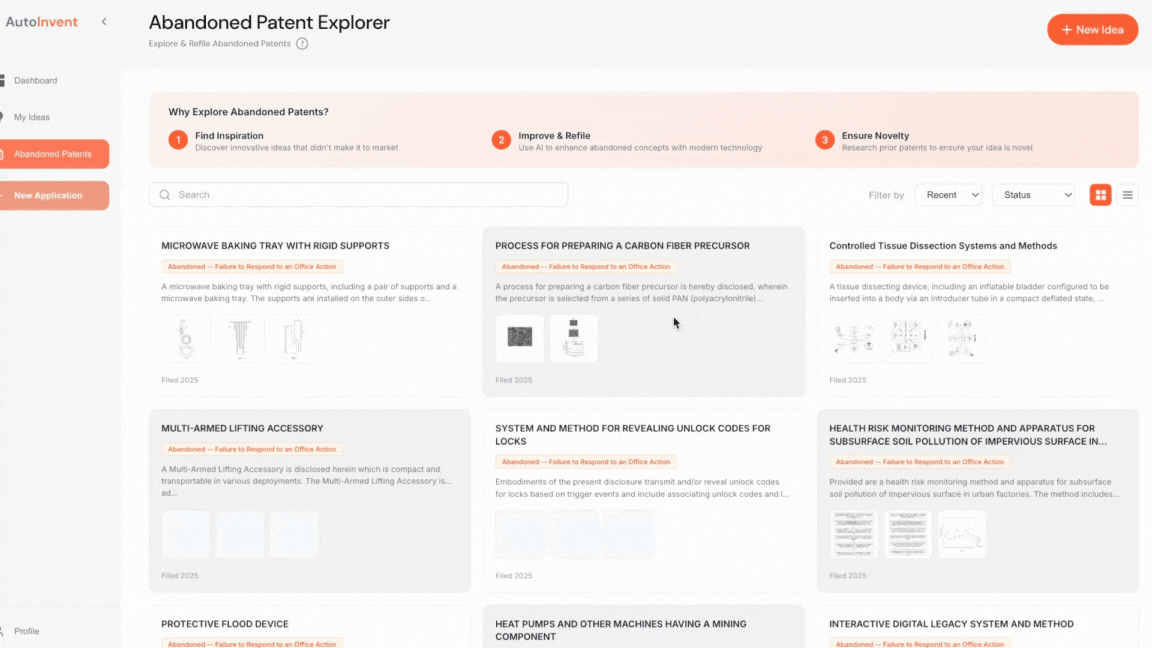The image size is (1152, 648).
Task: Select the orange grid view toggle
Action: 1100,194
